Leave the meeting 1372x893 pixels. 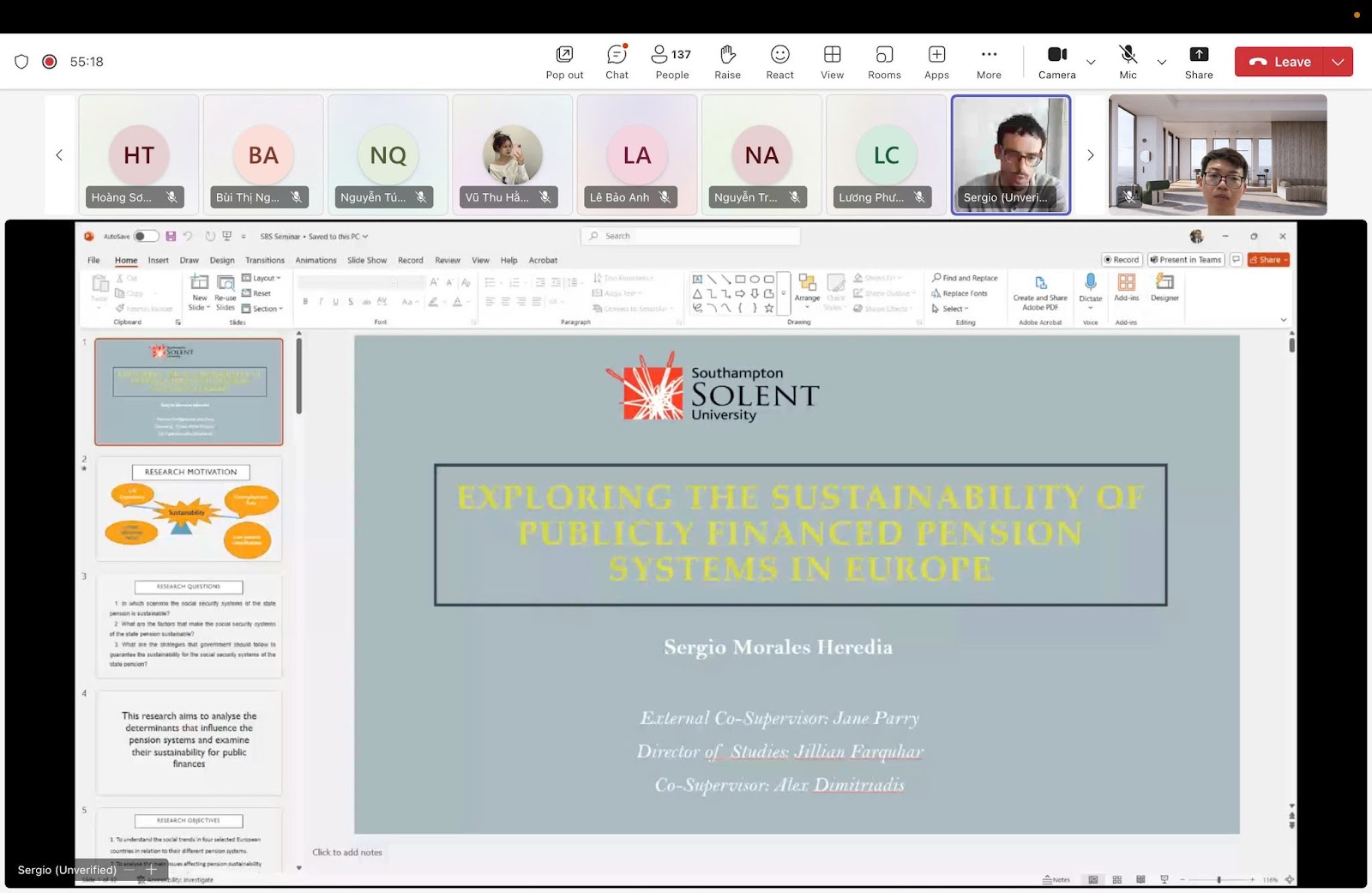(x=1279, y=62)
